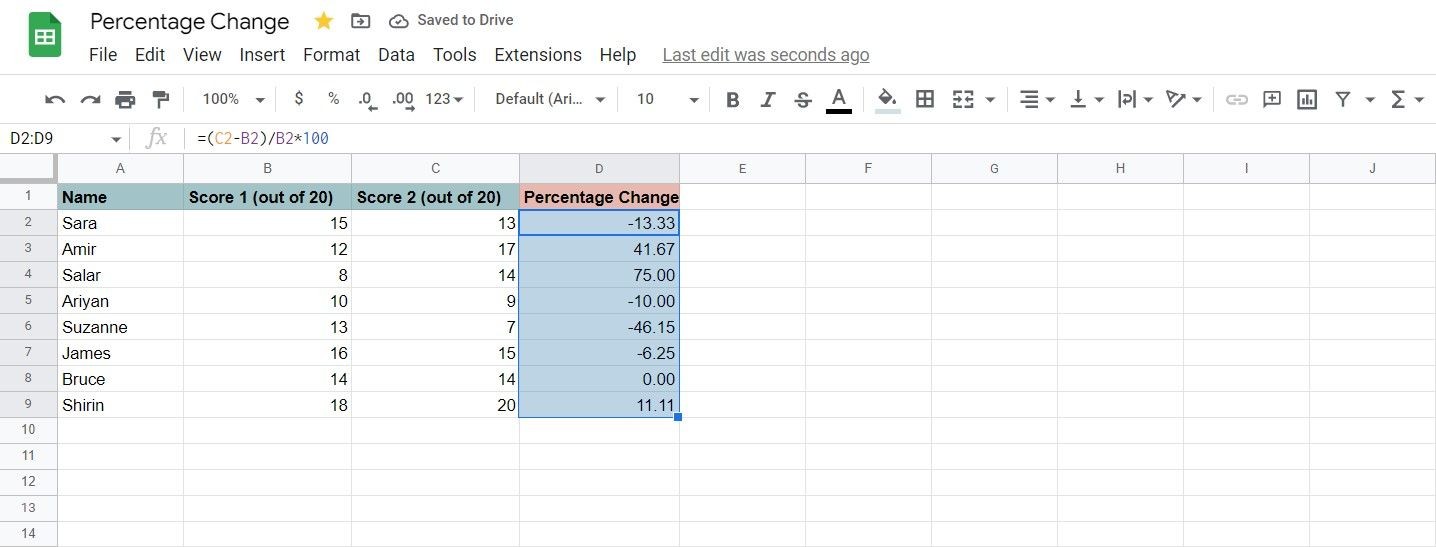Select the cell containing Suzanne
Screen dimensions: 1436x547
click(x=120, y=327)
